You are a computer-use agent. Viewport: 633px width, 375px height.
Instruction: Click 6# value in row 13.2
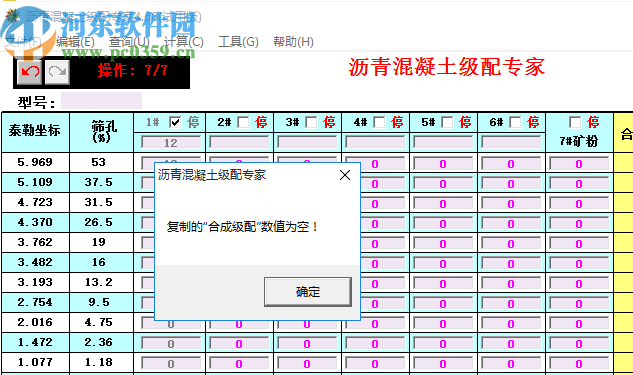point(511,284)
